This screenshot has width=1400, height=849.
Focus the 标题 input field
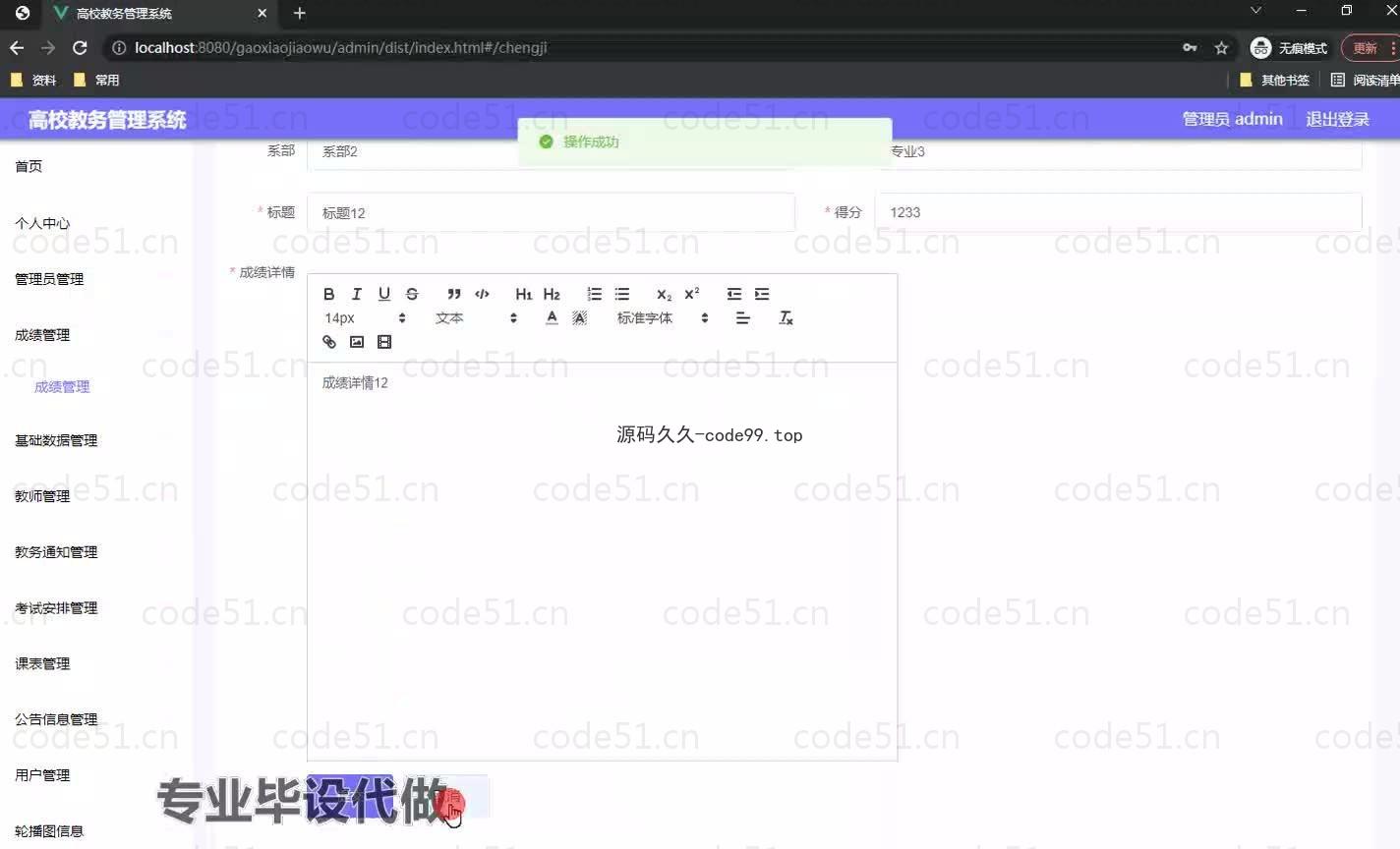(x=551, y=212)
